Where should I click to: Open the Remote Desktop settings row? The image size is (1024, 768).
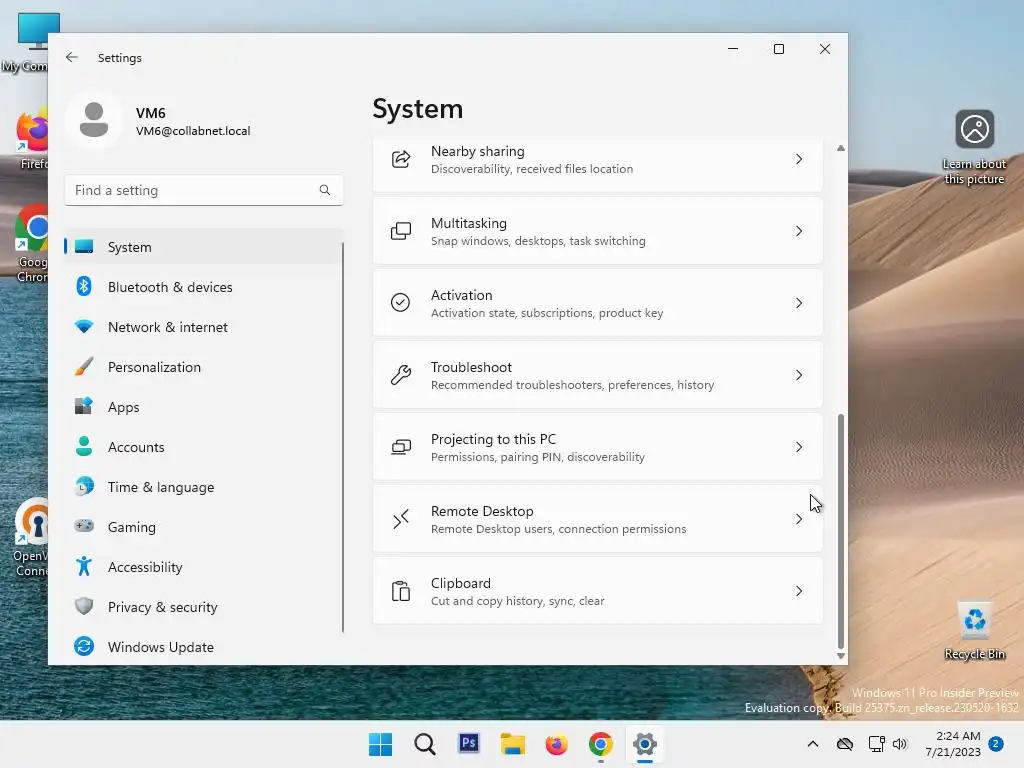coord(598,519)
